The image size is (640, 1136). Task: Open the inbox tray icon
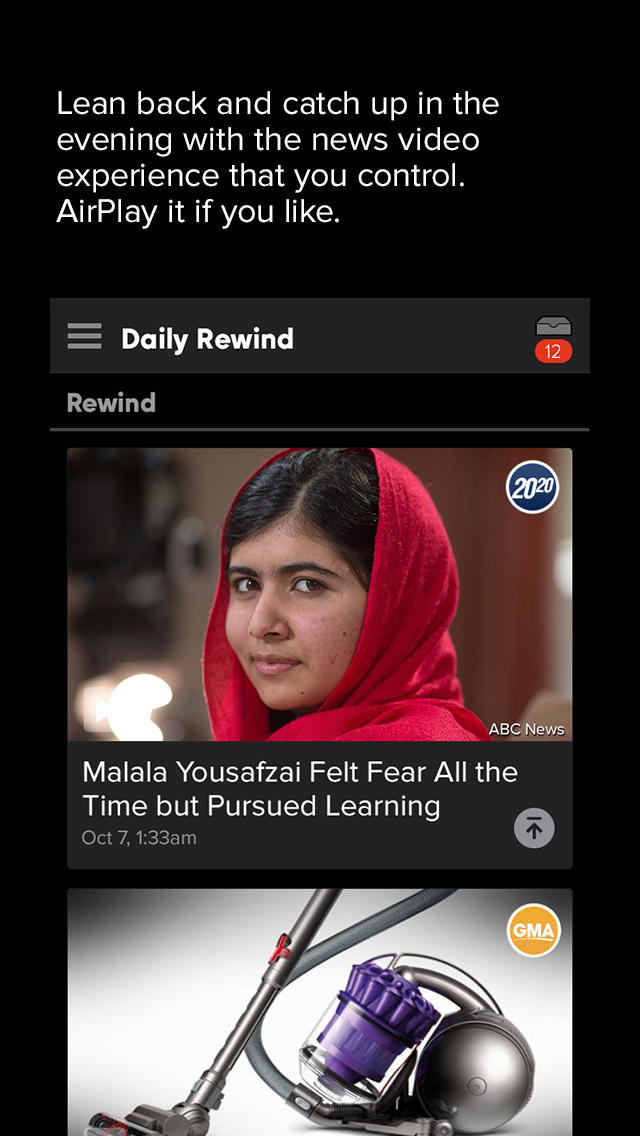pyautogui.click(x=553, y=326)
